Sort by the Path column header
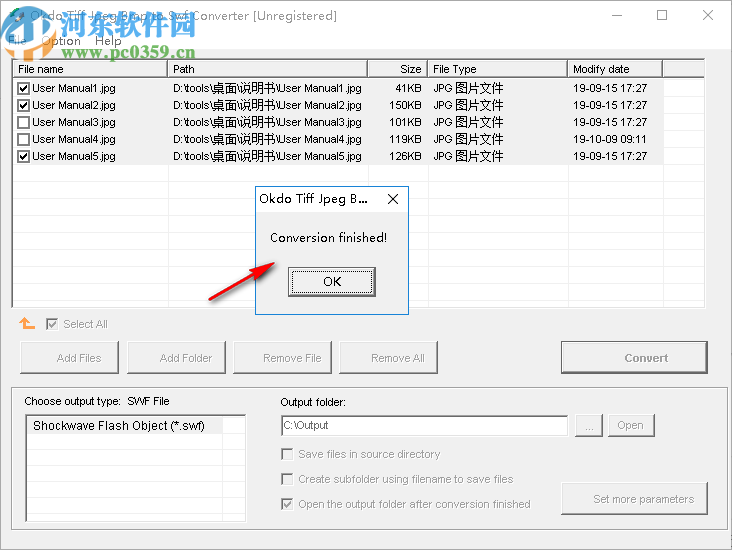Screen dimensions: 732x550 268,69
